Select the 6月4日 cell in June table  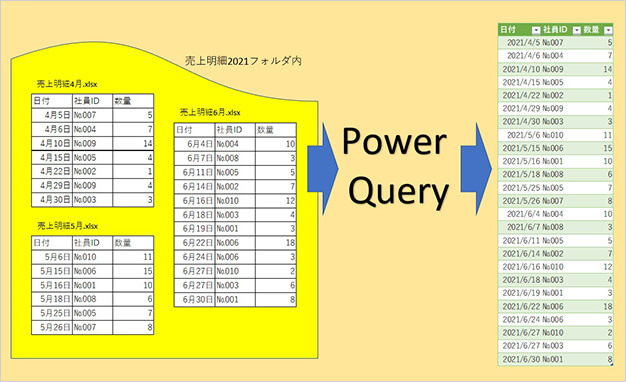195,144
